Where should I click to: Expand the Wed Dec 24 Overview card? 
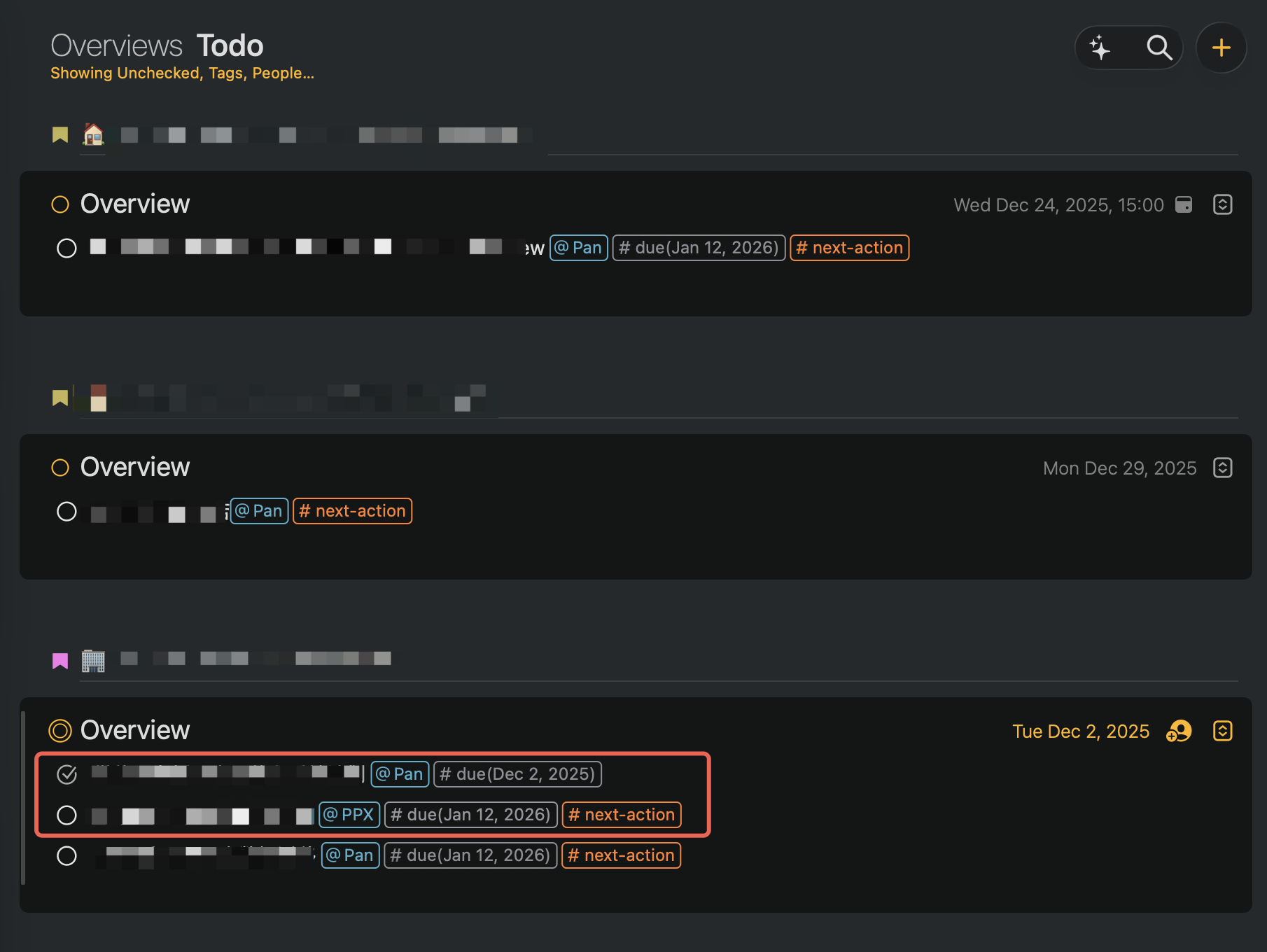coord(1222,204)
